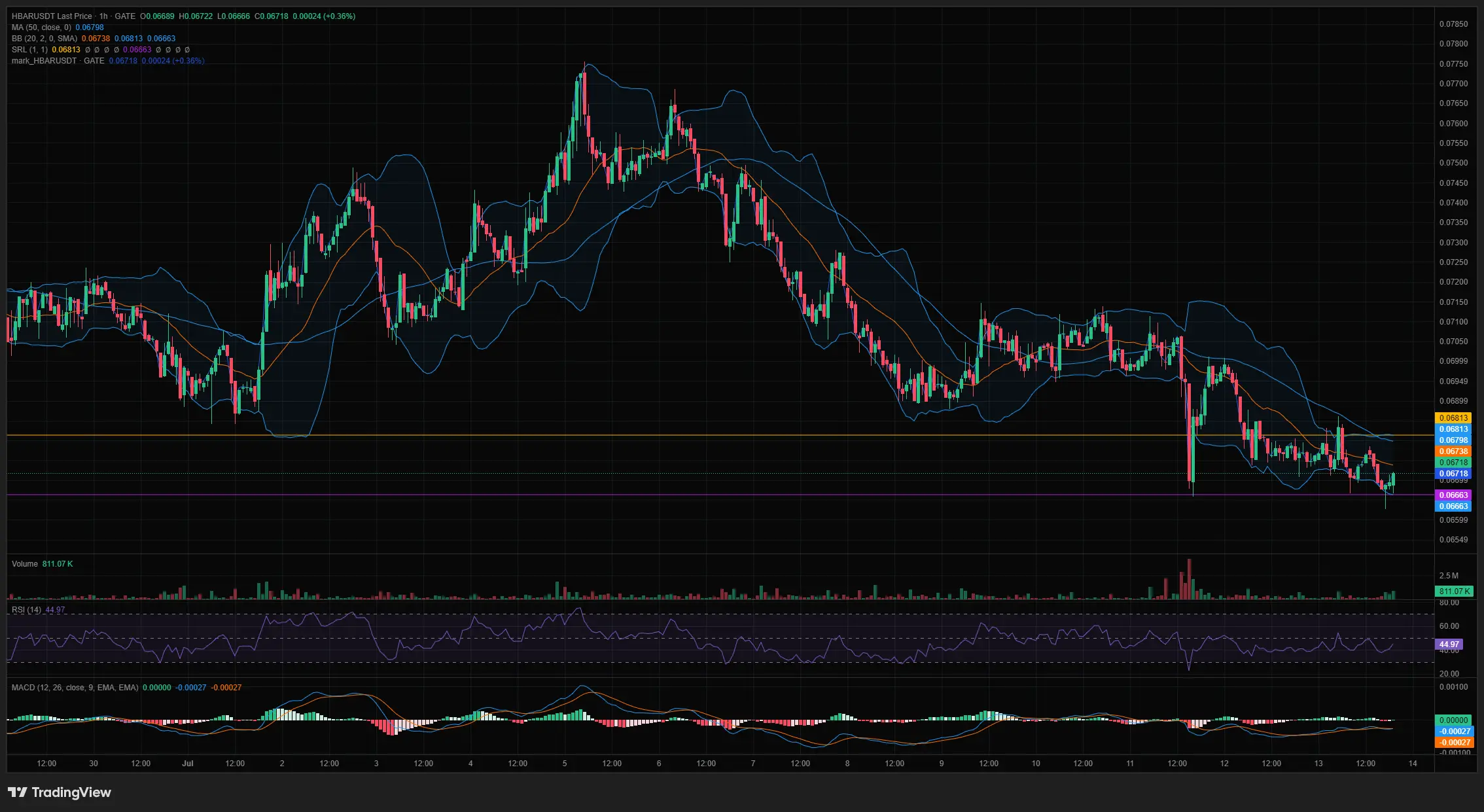Click the orange 0.06738 price tag
The width and height of the screenshot is (1484, 812).
pyautogui.click(x=1453, y=451)
